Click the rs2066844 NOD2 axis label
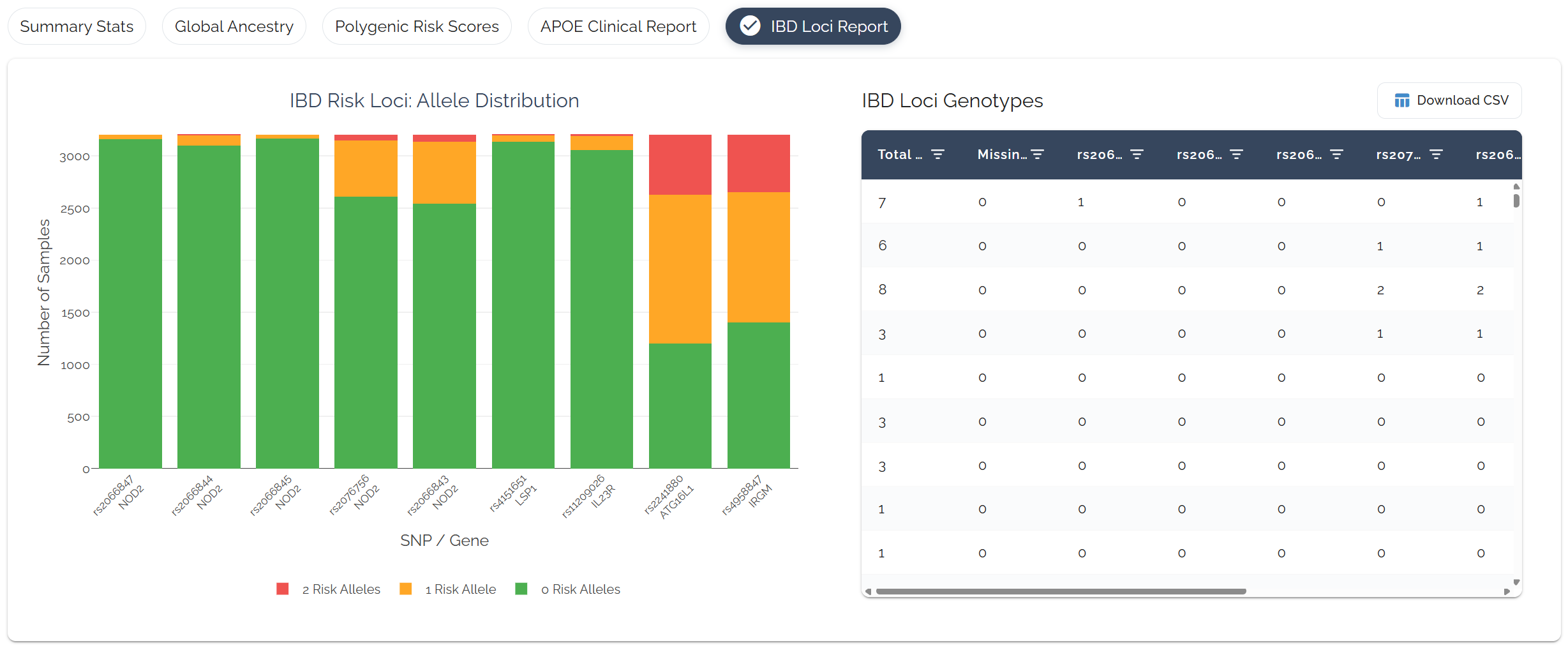Screen dimensions: 1568x650 click(198, 495)
